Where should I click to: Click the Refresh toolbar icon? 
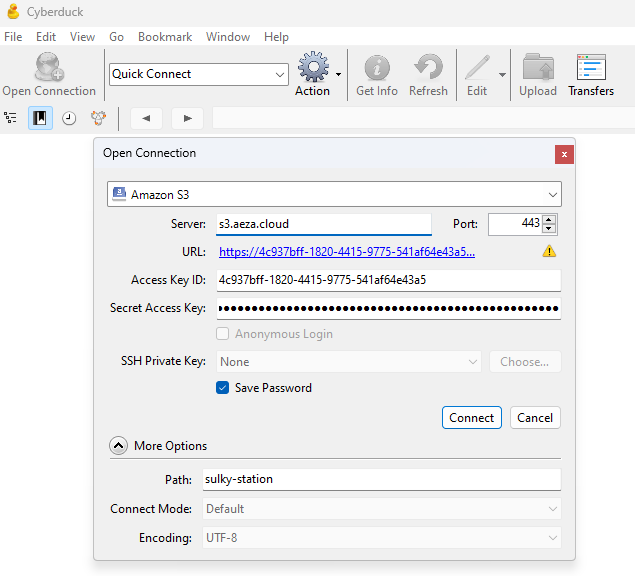pos(428,68)
